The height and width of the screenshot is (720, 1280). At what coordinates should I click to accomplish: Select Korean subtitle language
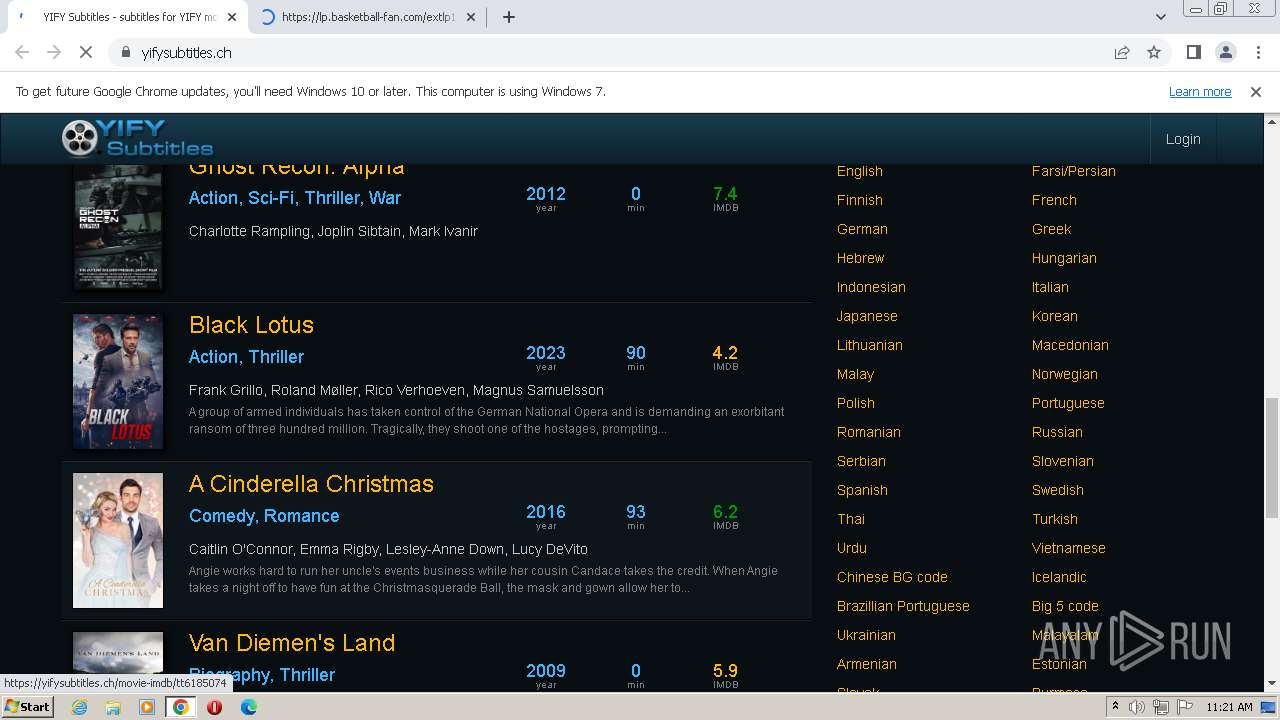click(1055, 316)
